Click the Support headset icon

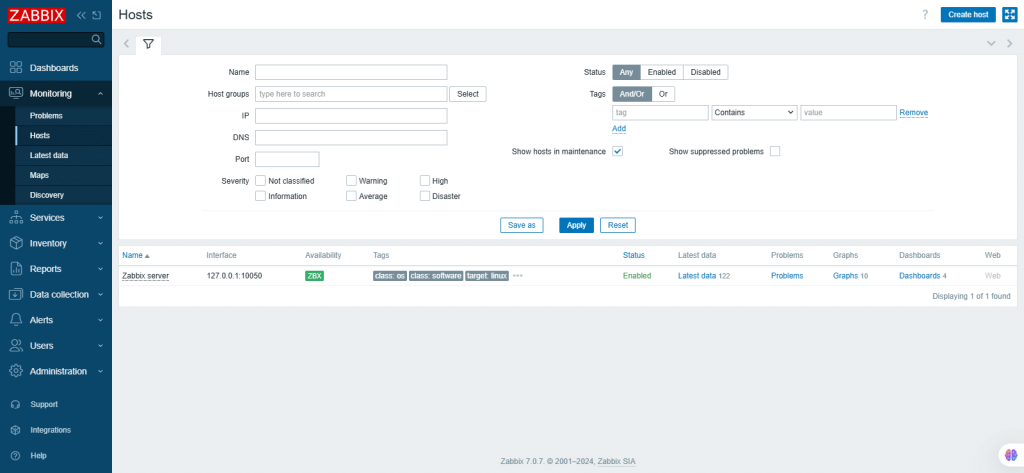[16, 404]
